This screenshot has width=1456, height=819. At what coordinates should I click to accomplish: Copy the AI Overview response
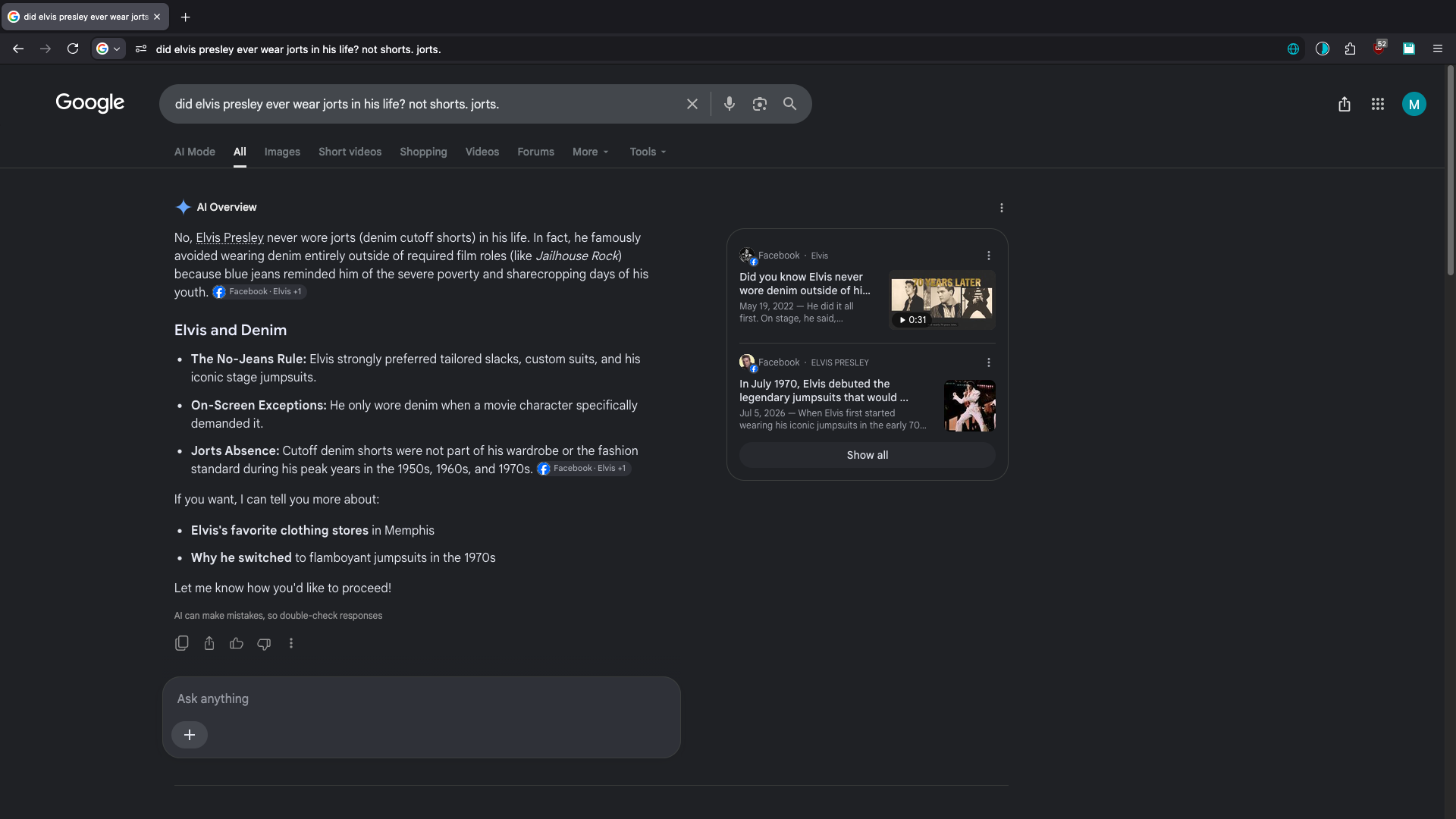tap(182, 643)
